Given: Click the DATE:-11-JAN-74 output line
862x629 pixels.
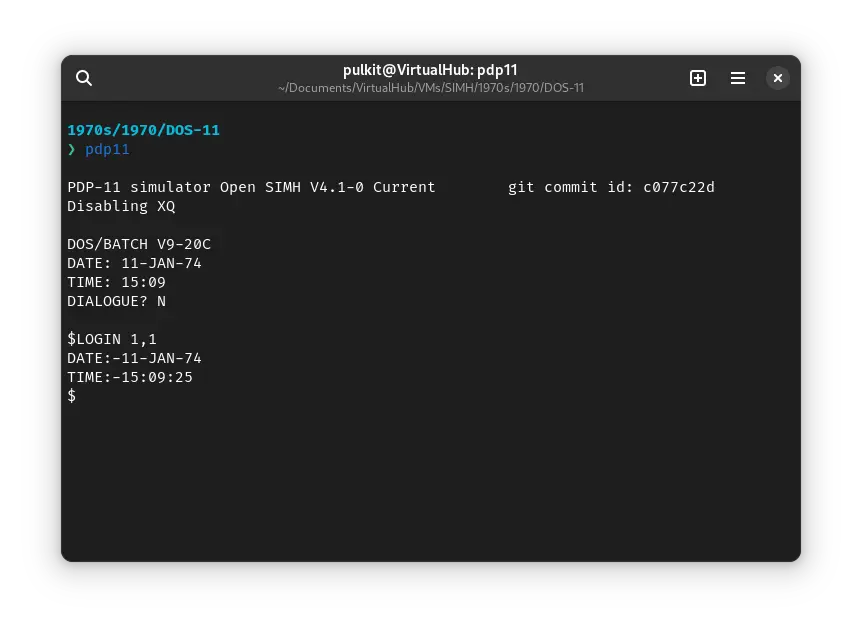Looking at the screenshot, I should 134,358.
